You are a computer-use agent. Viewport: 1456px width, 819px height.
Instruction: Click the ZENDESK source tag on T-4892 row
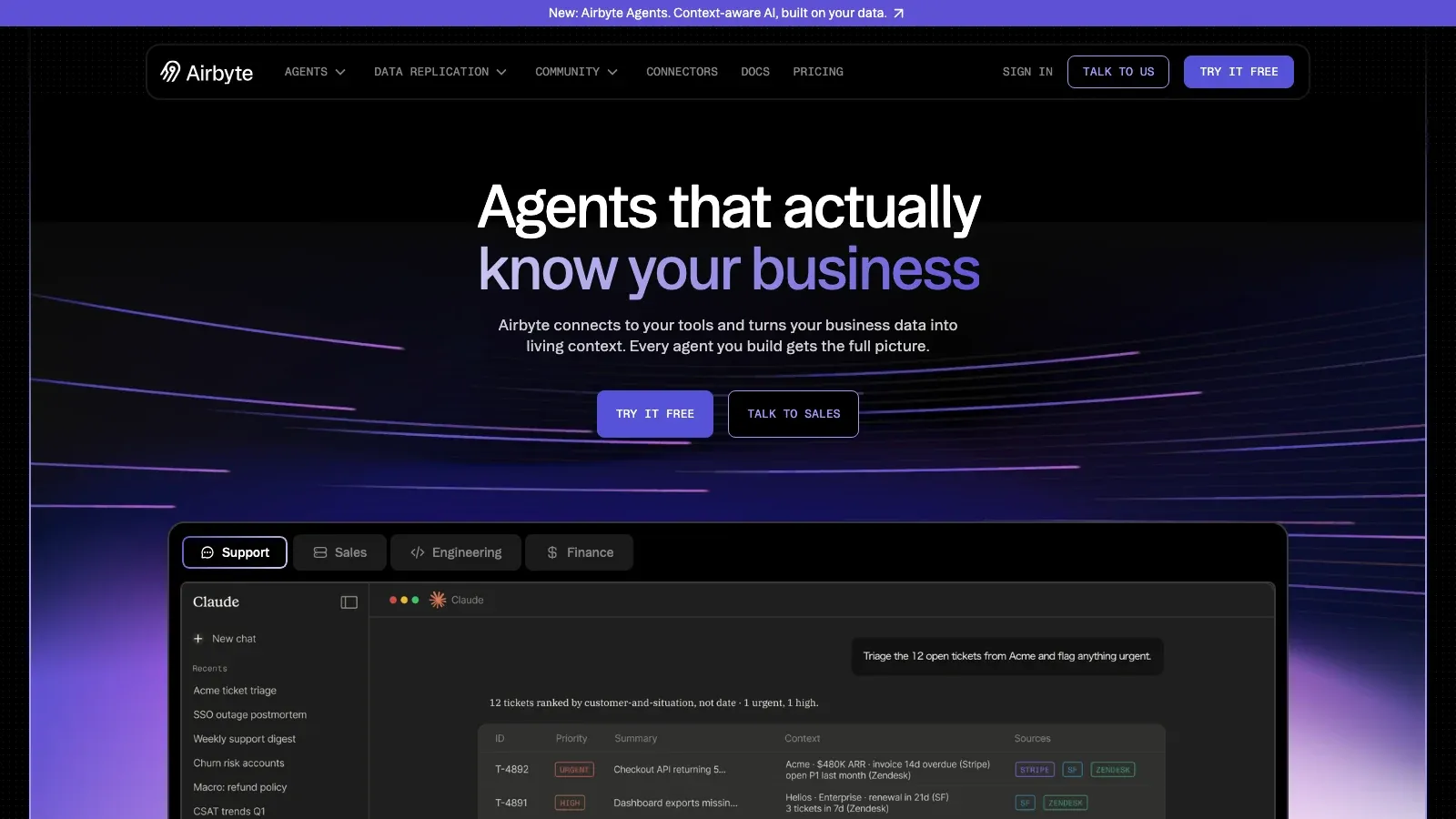tap(1113, 770)
